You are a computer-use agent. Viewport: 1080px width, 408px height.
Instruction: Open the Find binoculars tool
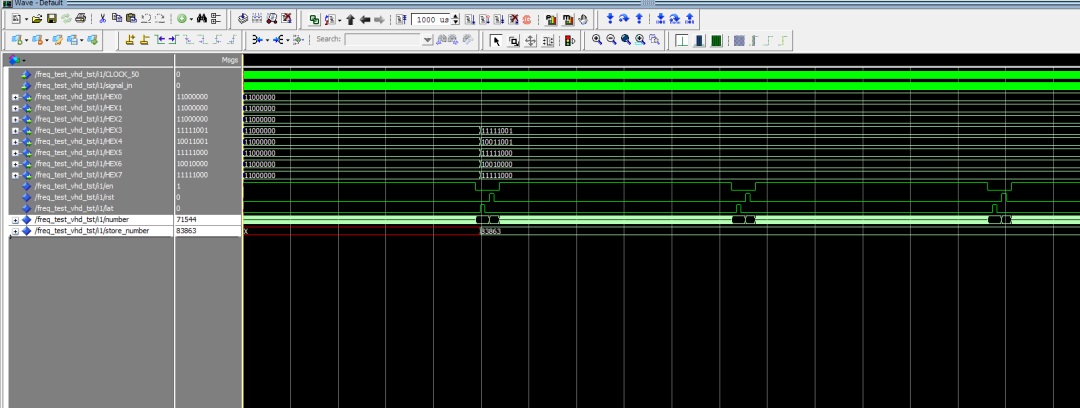pyautogui.click(x=201, y=19)
